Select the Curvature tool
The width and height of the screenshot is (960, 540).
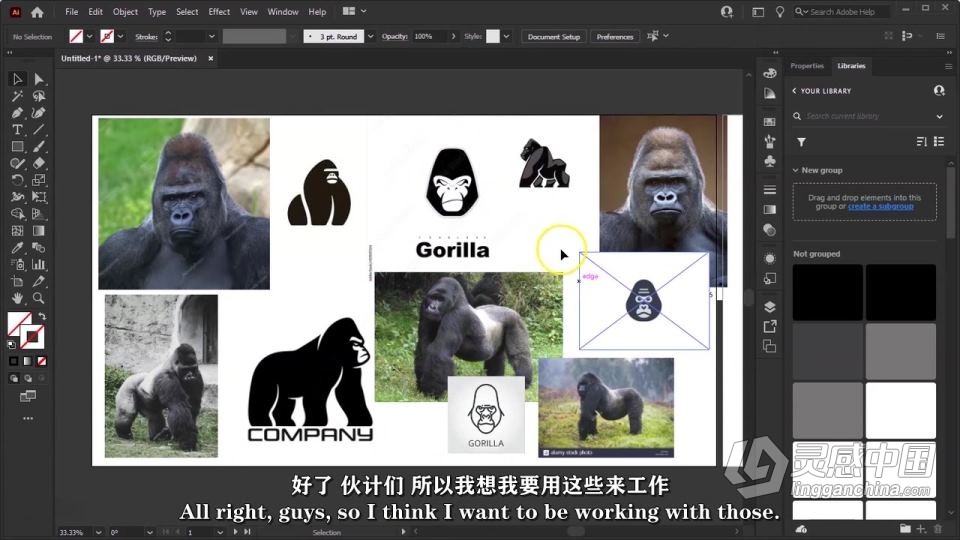pos(39,113)
